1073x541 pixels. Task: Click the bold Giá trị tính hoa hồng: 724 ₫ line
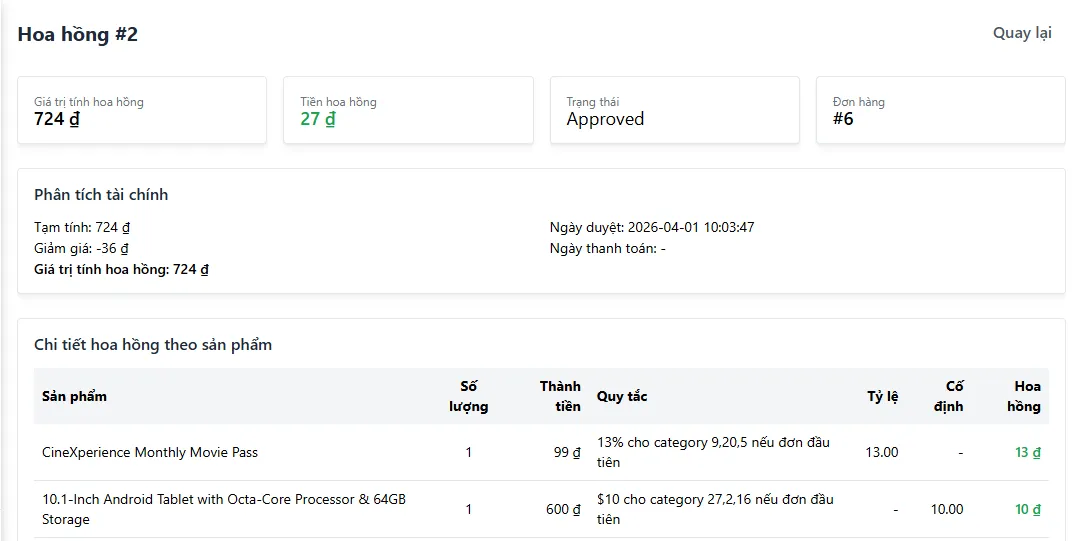pyautogui.click(x=121, y=269)
